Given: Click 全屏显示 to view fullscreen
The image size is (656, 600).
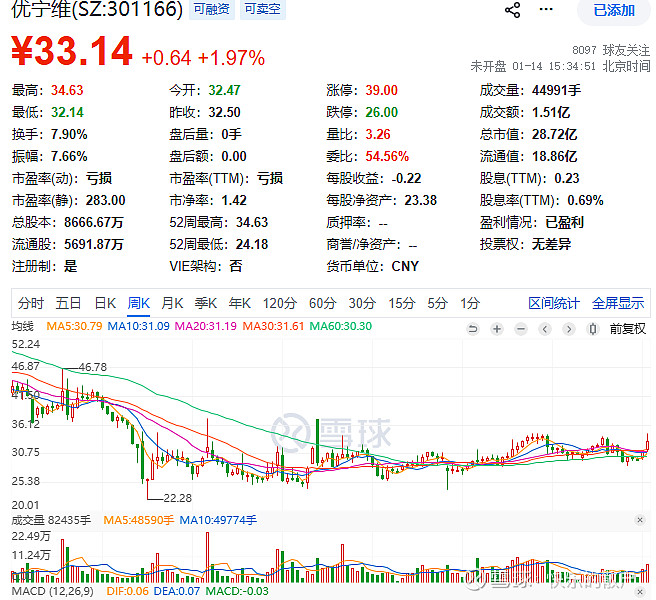Looking at the screenshot, I should coord(618,303).
